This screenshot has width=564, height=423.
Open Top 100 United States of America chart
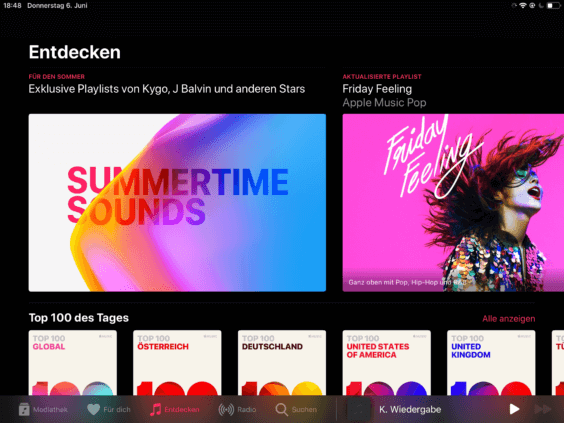pos(386,363)
